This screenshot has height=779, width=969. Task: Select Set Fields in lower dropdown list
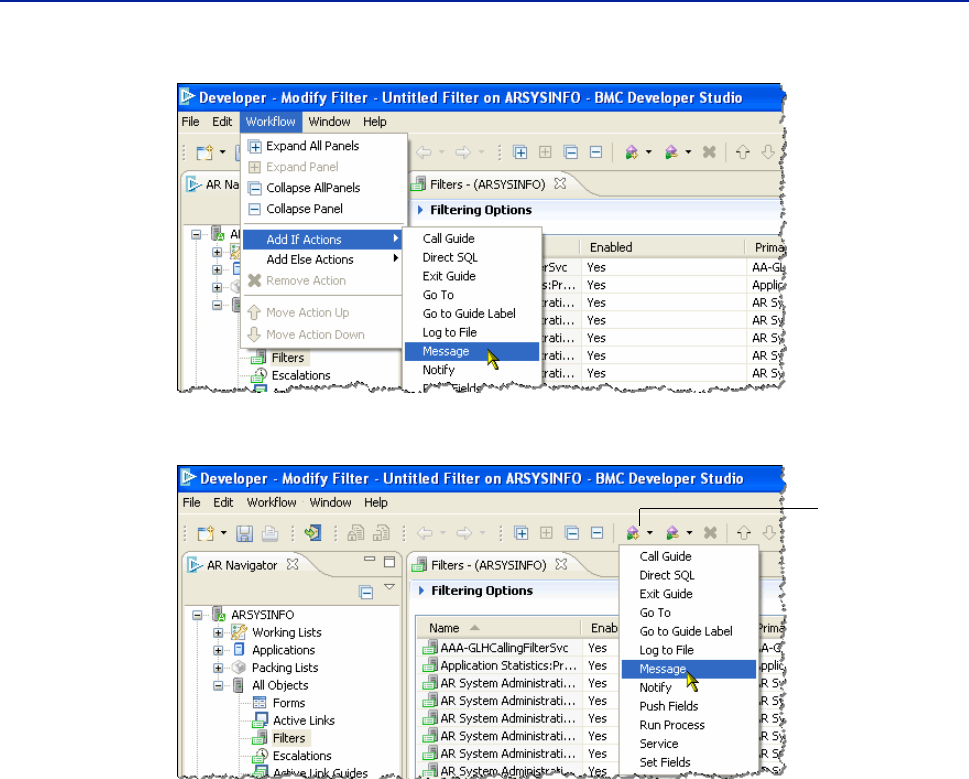[688, 762]
